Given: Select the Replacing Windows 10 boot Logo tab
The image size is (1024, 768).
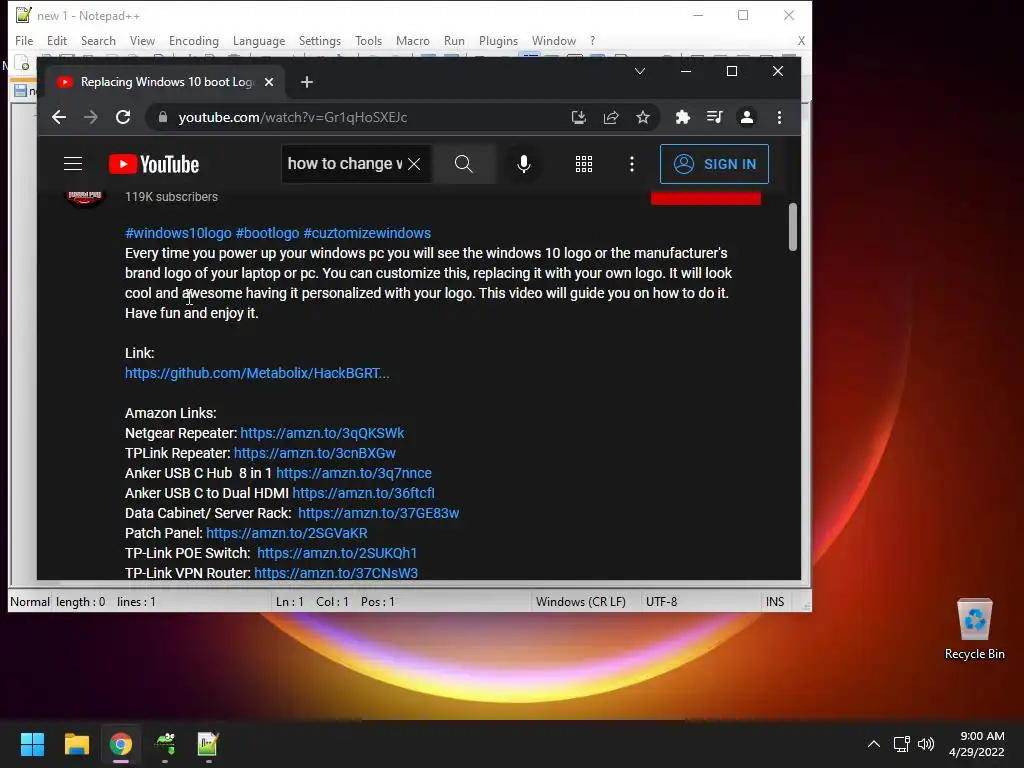Looking at the screenshot, I should pyautogui.click(x=167, y=82).
